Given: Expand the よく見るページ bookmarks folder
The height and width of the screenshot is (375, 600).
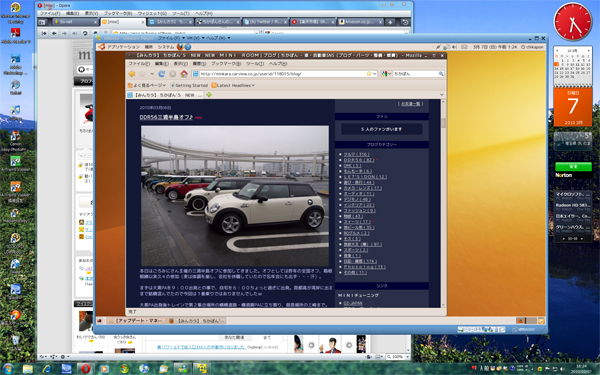Looking at the screenshot, I should pos(147,85).
